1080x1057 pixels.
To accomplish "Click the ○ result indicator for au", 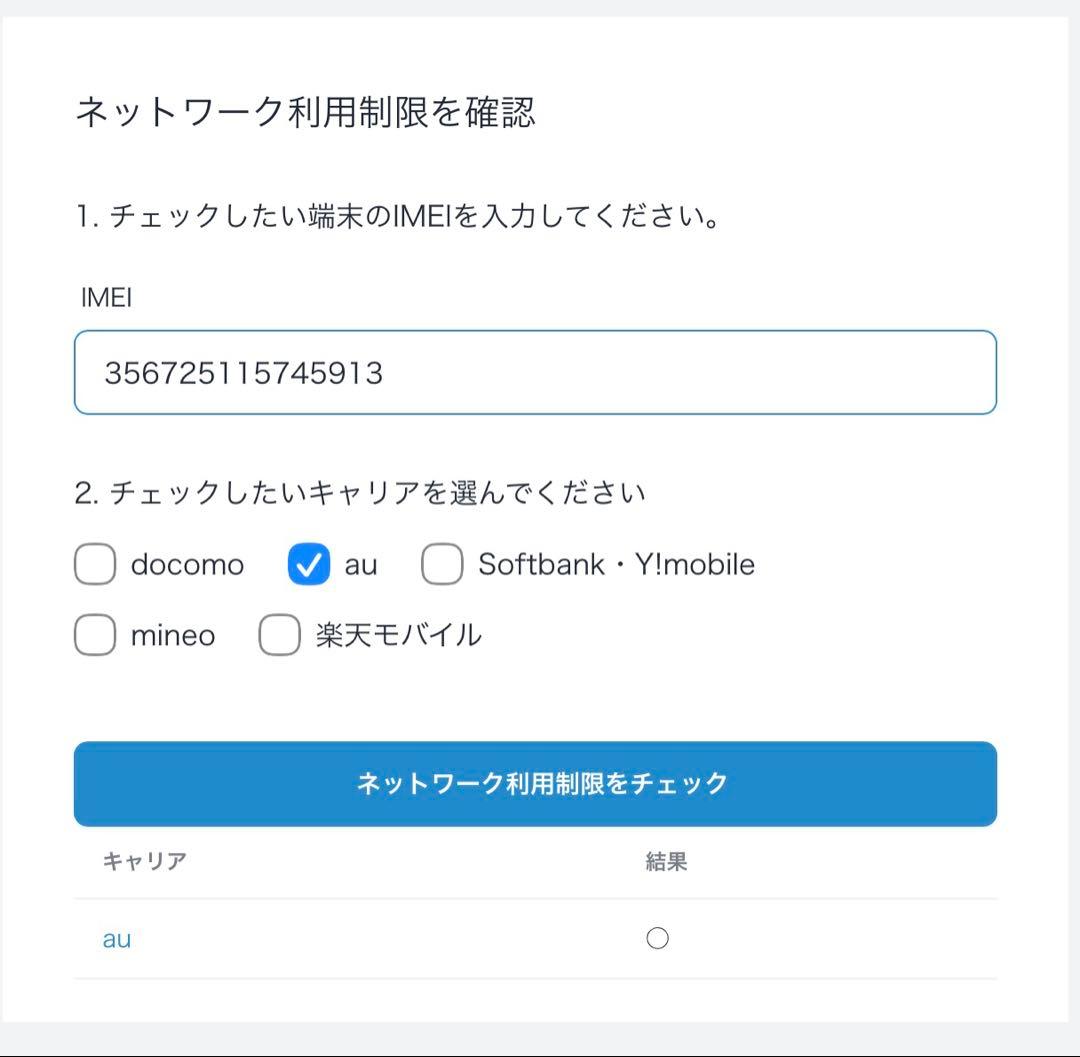I will pos(656,938).
